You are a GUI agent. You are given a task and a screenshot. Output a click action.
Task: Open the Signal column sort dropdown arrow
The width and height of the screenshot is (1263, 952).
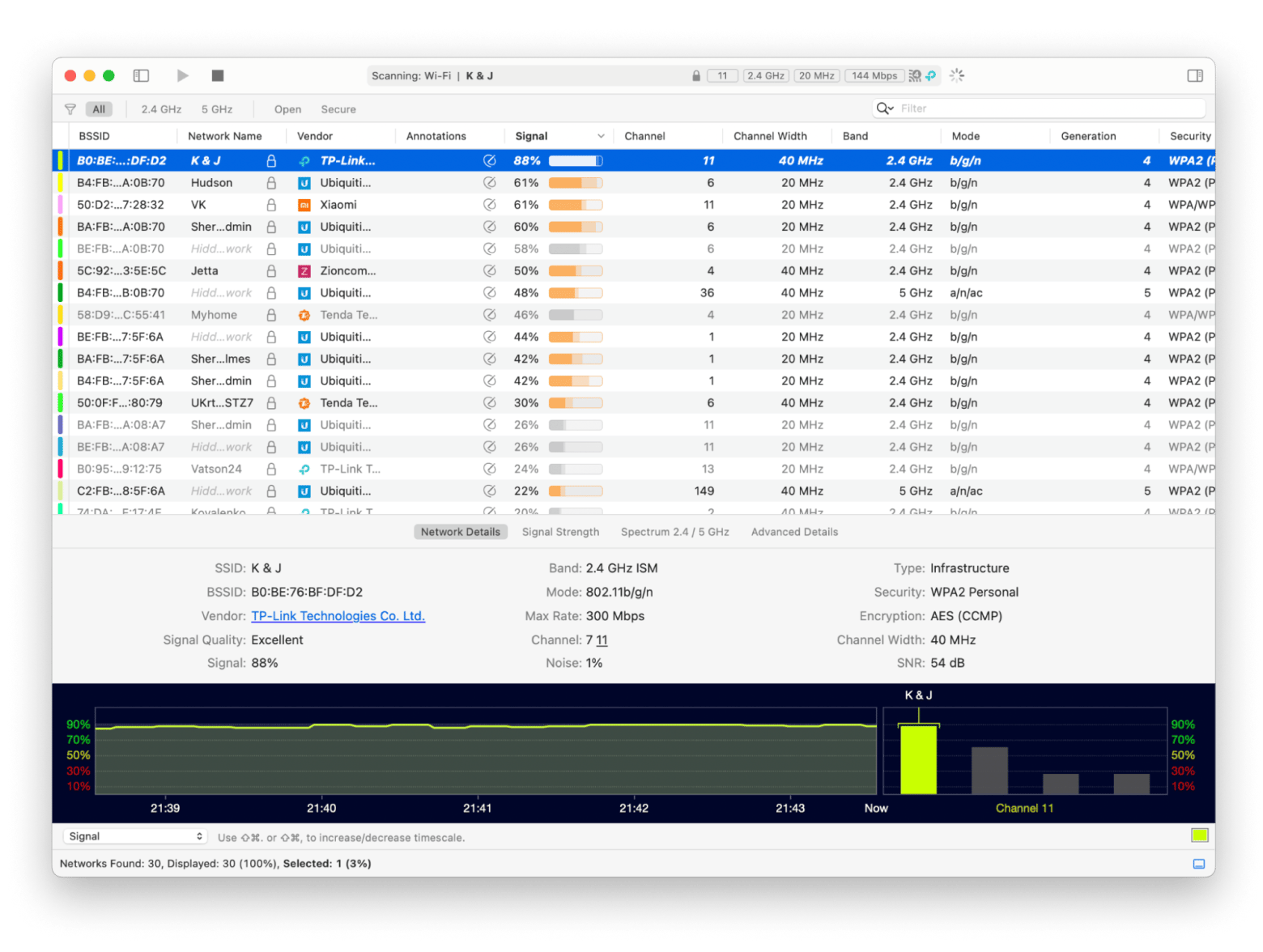pos(601,135)
